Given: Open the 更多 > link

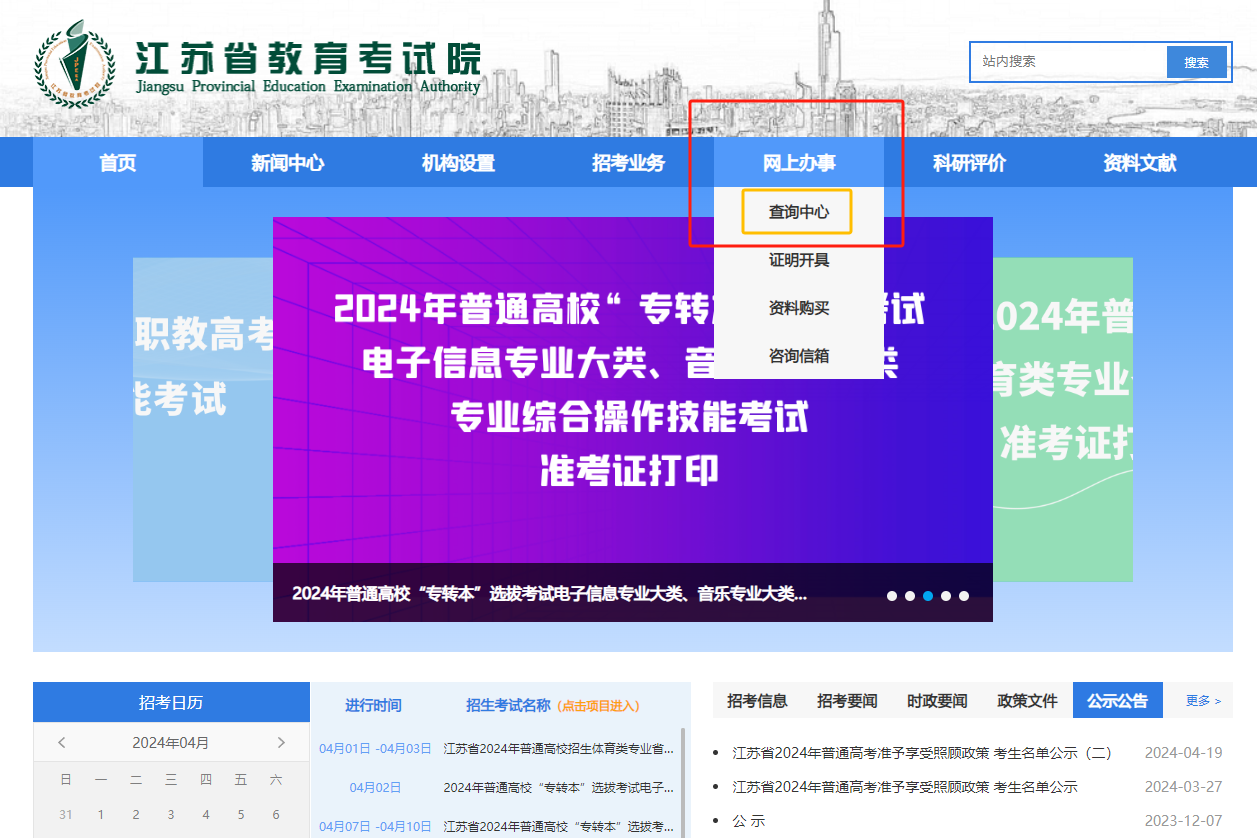Looking at the screenshot, I should (x=1203, y=701).
